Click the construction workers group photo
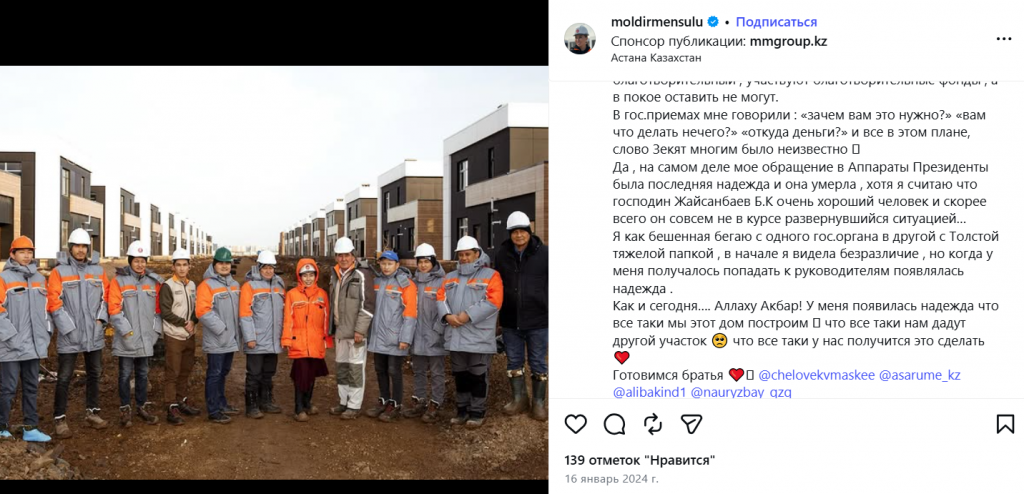 point(274,273)
